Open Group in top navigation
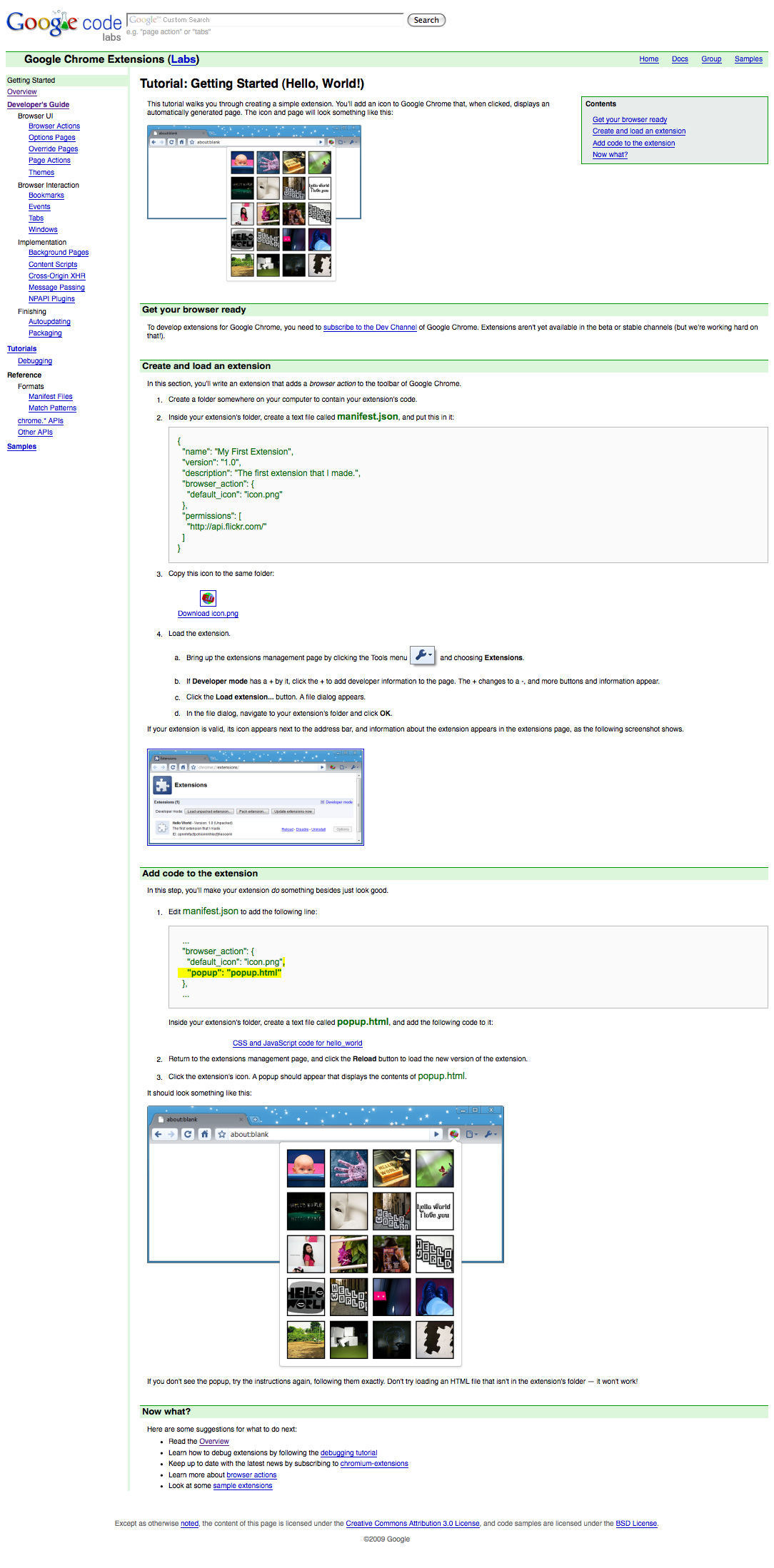This screenshot has width=774, height=1568. (x=711, y=59)
